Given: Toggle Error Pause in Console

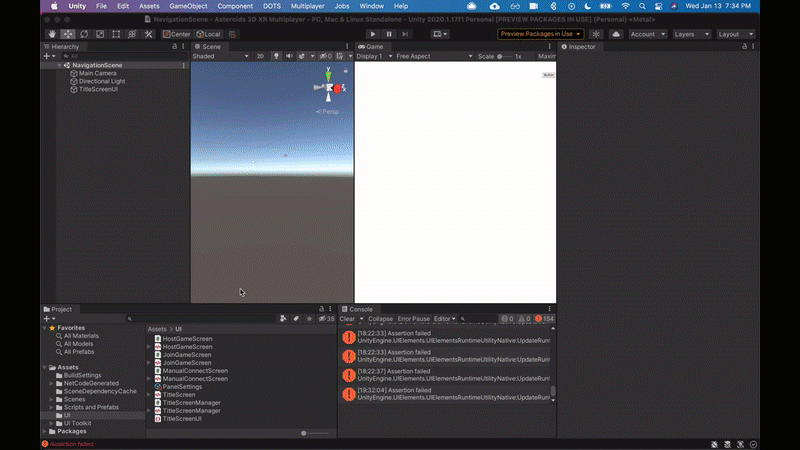Looking at the screenshot, I should [x=414, y=319].
